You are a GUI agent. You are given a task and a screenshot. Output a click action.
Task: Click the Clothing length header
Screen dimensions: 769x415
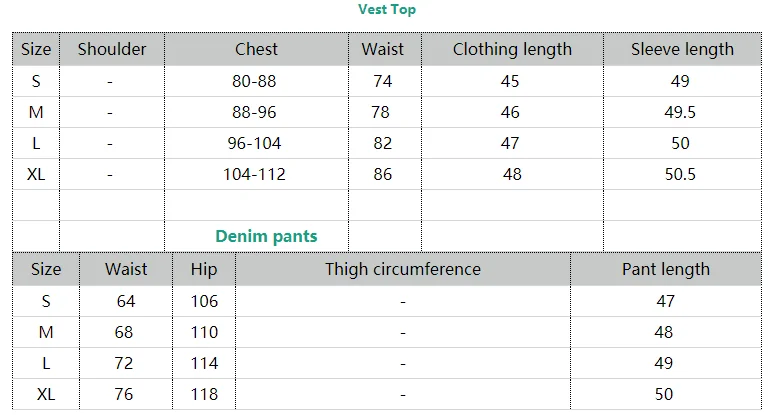coord(512,49)
